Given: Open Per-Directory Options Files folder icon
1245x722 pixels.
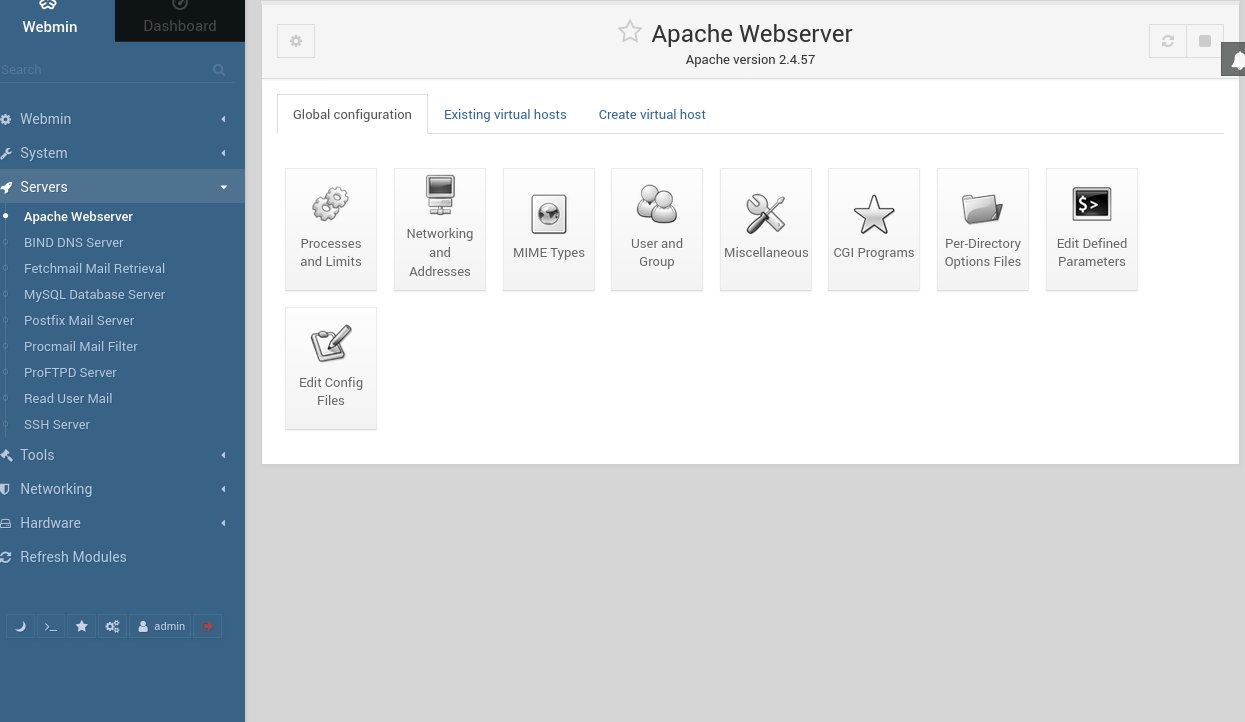Looking at the screenshot, I should (983, 229).
